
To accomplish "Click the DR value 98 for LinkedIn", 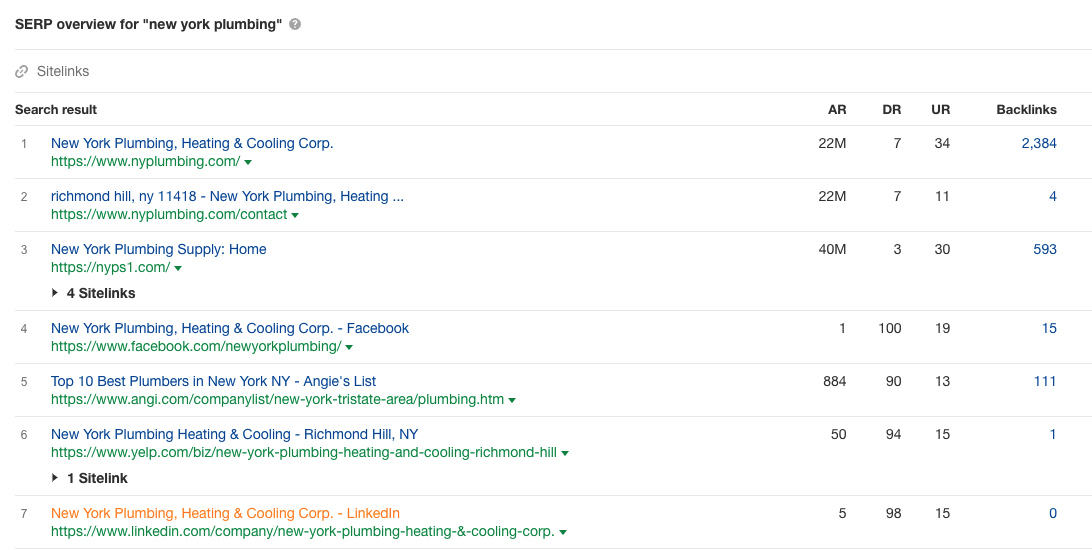I will [893, 514].
